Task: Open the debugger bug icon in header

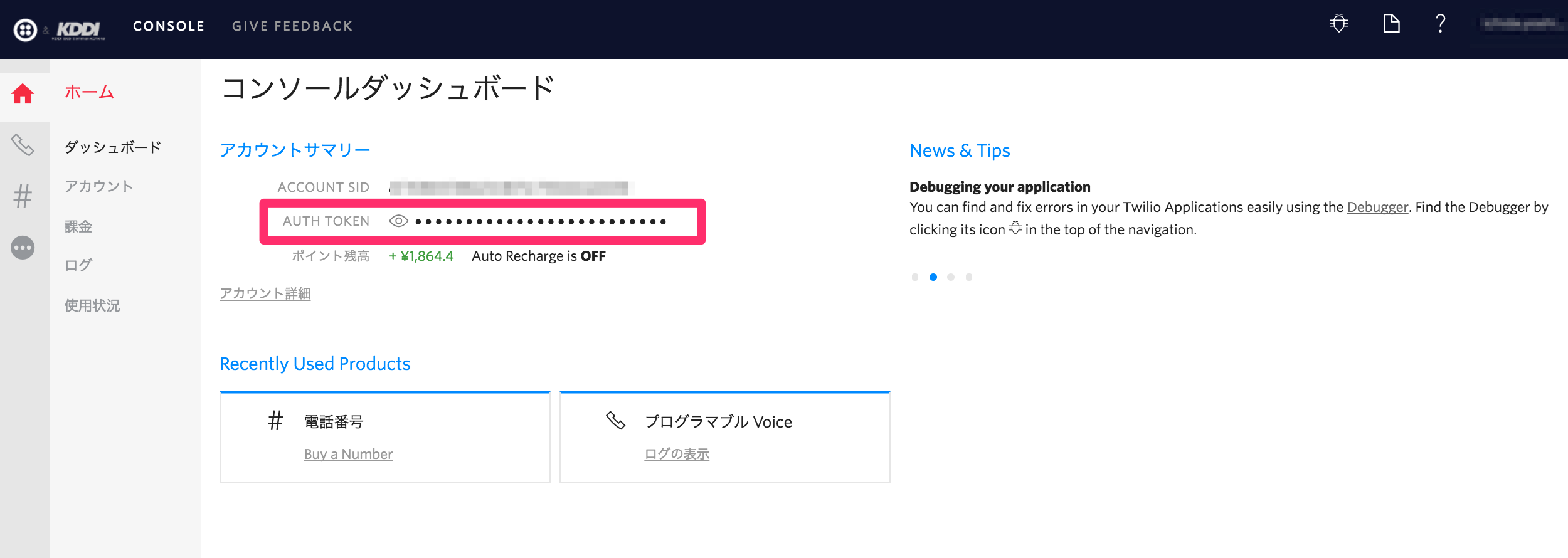Action: click(1338, 24)
